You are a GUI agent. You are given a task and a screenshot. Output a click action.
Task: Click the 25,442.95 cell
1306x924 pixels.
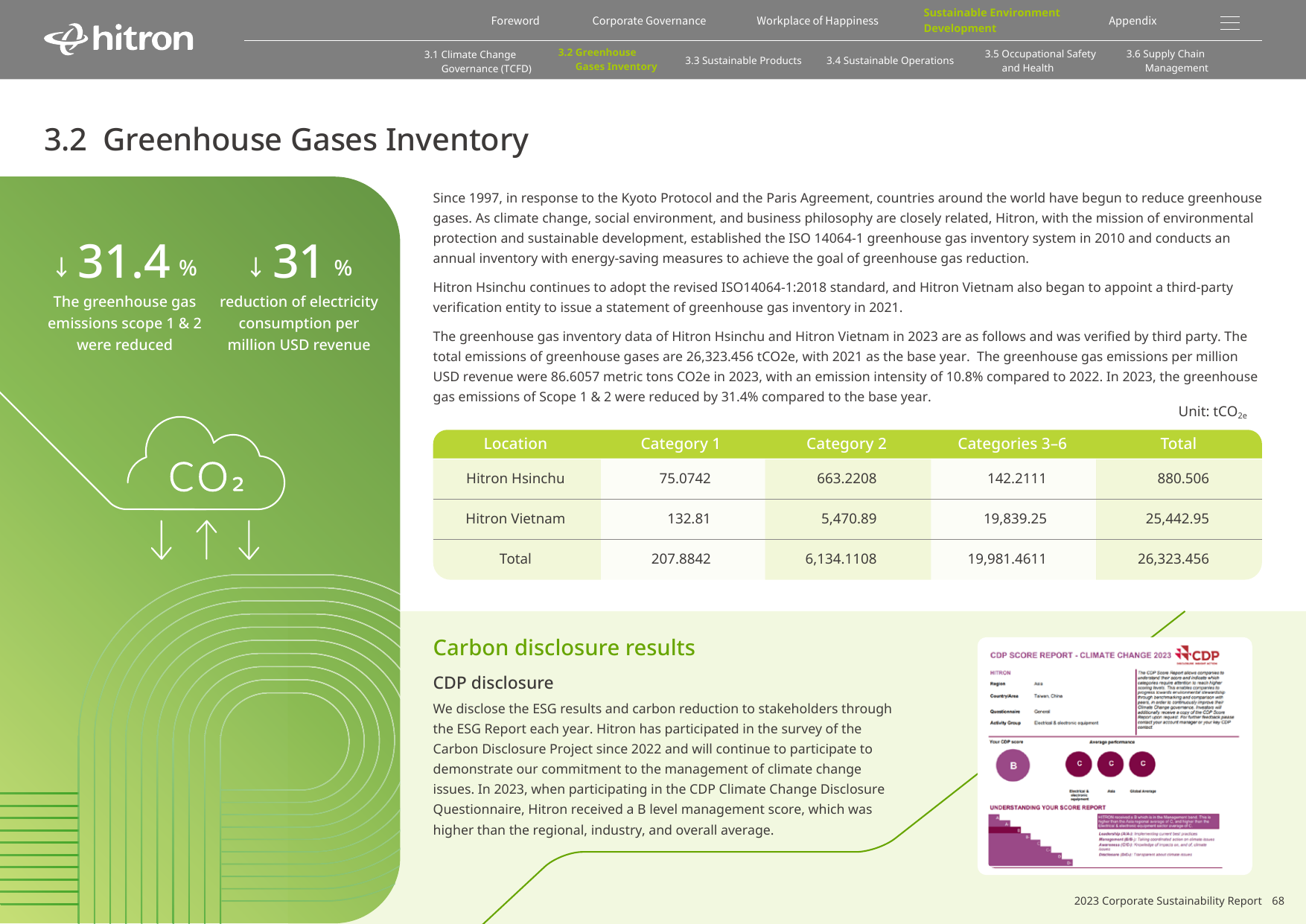point(1177,519)
